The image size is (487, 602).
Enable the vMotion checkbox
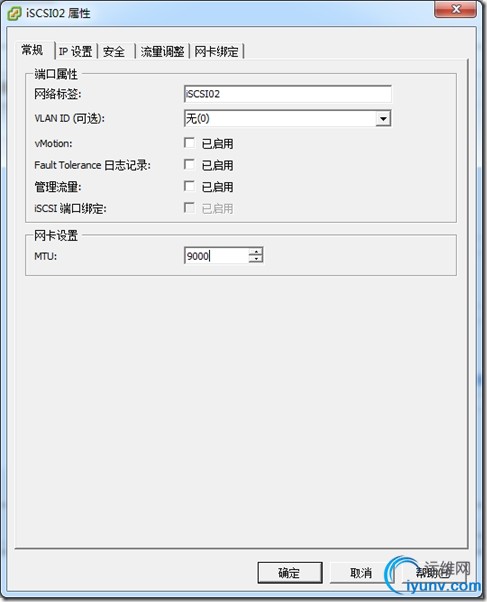189,143
